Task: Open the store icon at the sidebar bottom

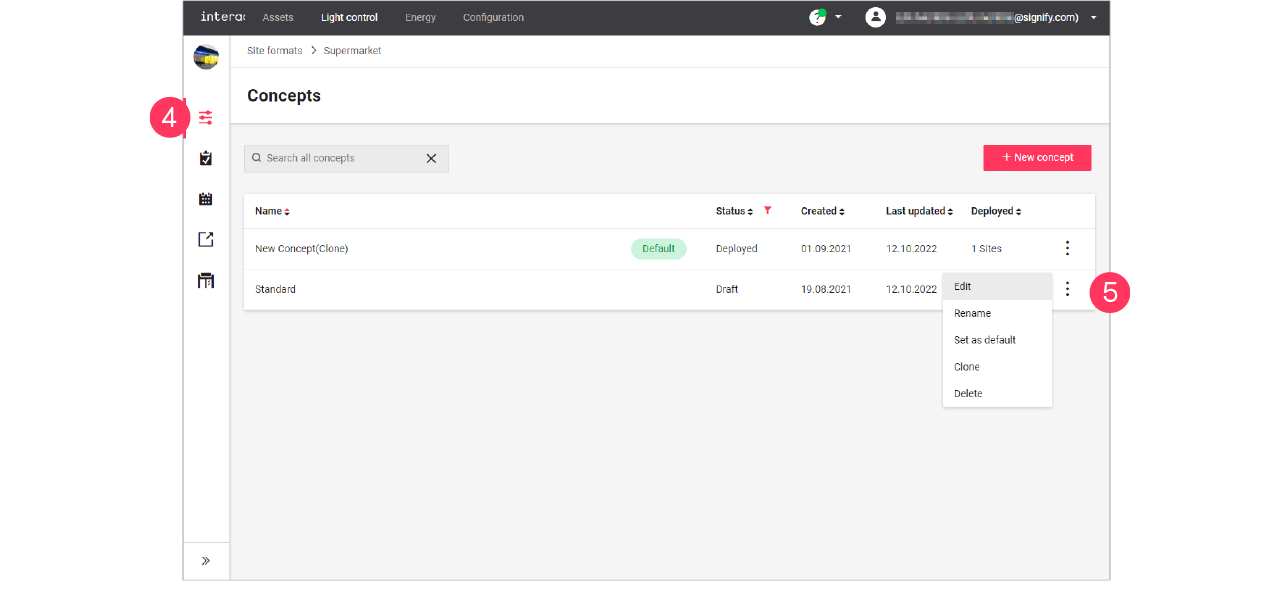Action: (x=205, y=280)
